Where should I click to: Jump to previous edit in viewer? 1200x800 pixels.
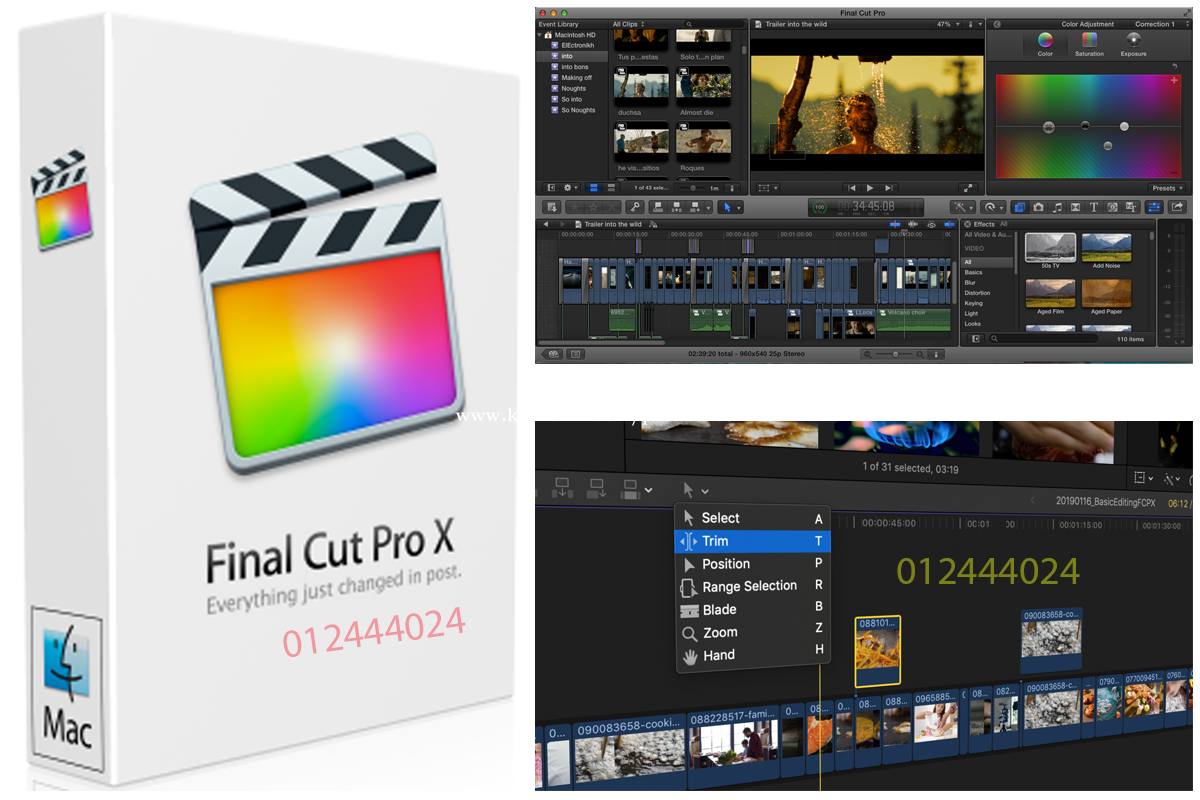tap(851, 188)
